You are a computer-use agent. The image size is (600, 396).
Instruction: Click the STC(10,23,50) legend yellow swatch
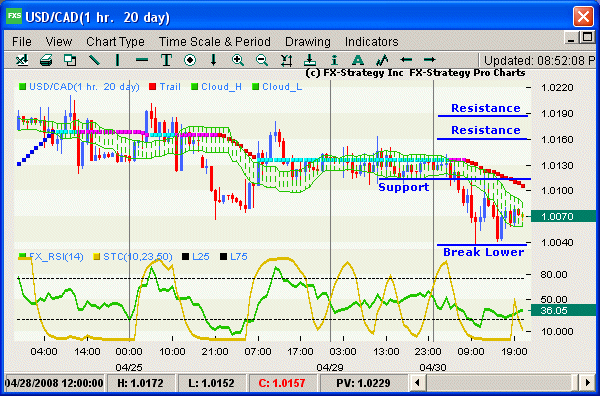[97, 257]
